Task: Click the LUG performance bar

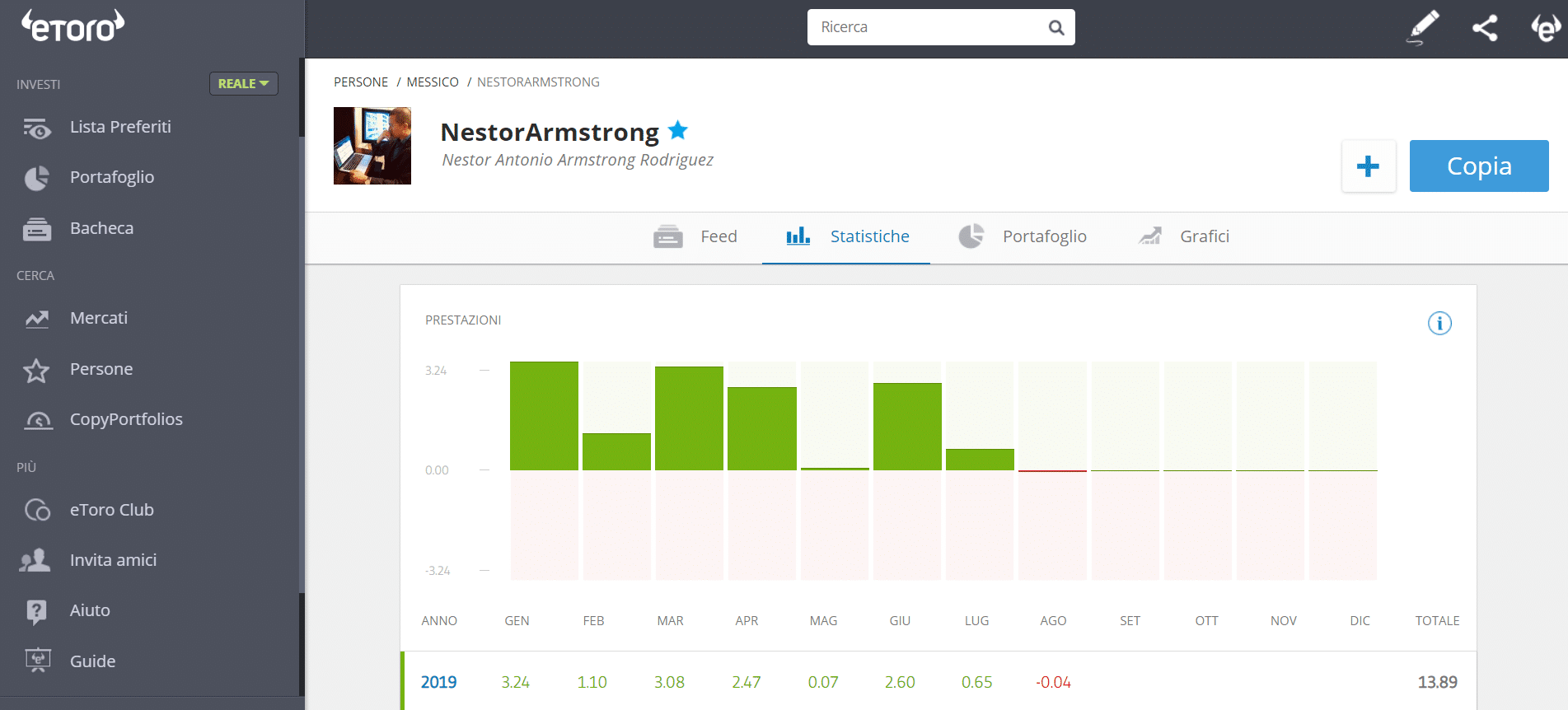Action: pyautogui.click(x=980, y=460)
